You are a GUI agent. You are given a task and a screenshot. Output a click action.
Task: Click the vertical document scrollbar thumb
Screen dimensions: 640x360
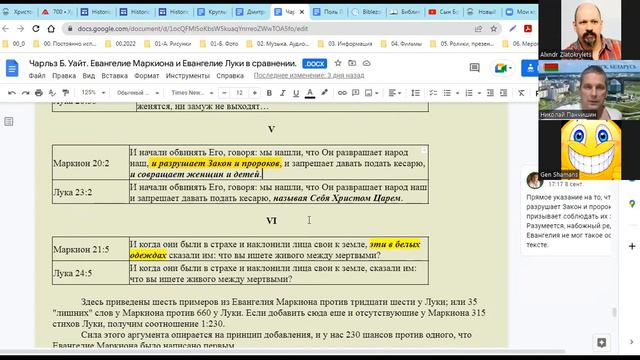pos(614,312)
